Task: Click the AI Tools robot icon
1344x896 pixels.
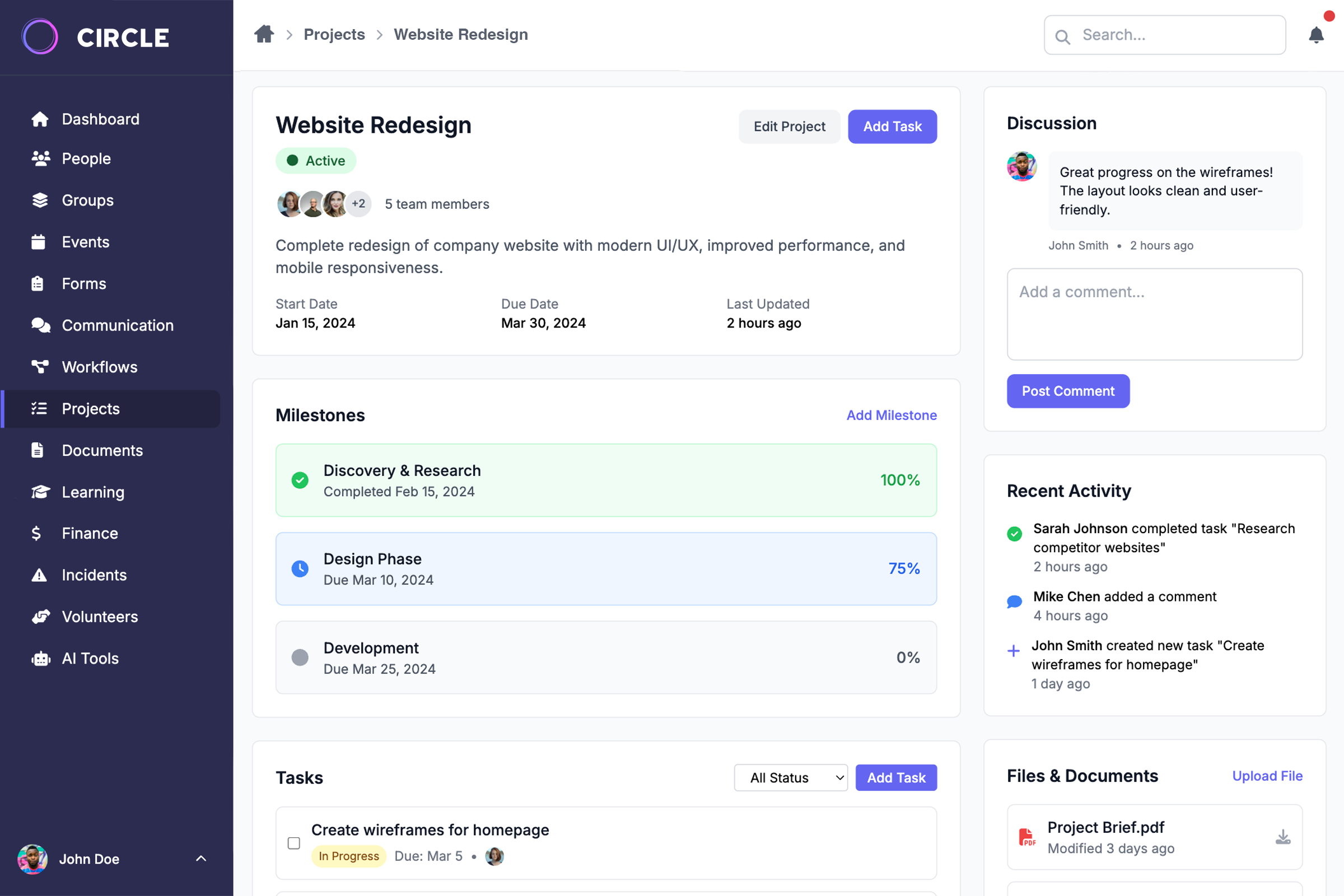Action: pyautogui.click(x=40, y=659)
